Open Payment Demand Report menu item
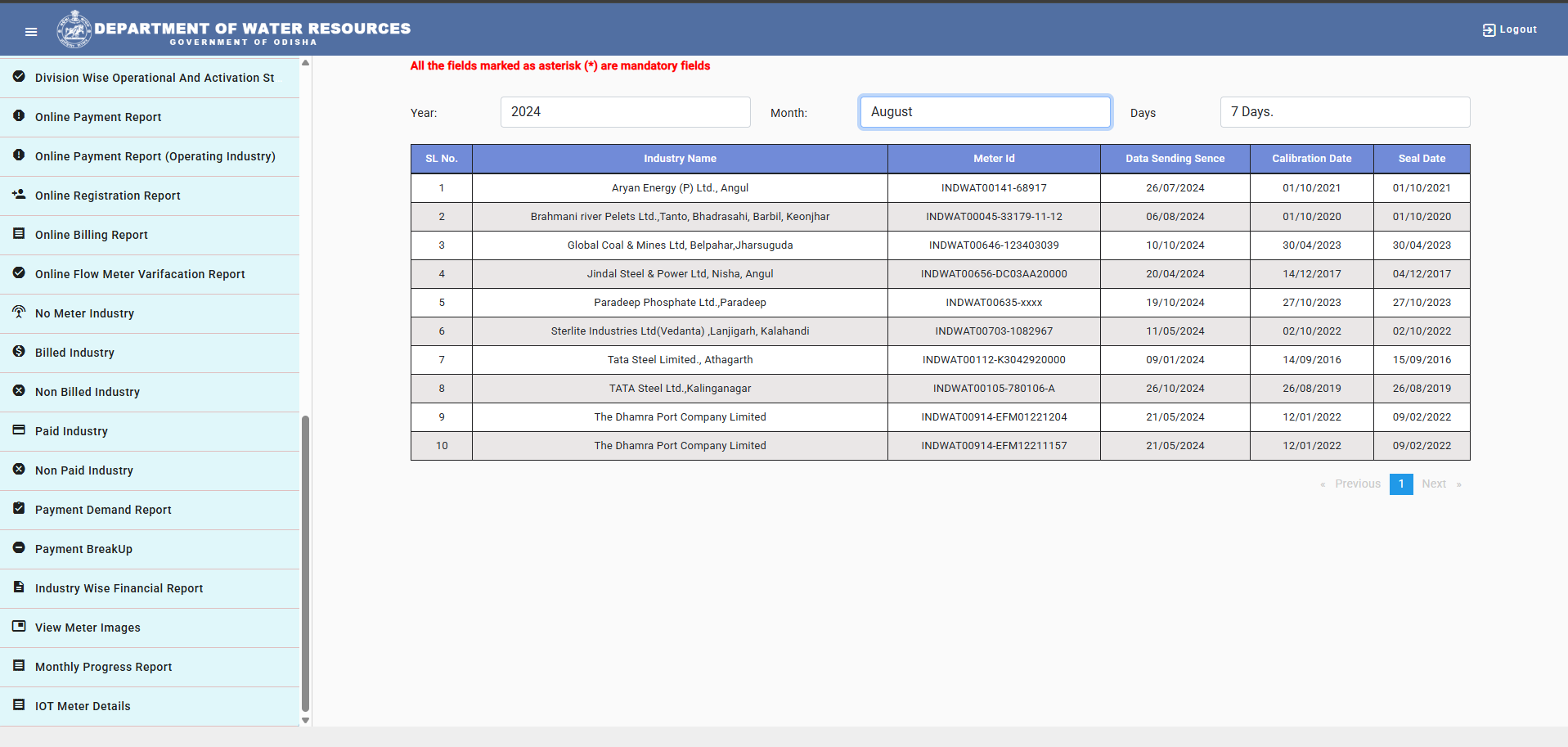 pyautogui.click(x=150, y=510)
